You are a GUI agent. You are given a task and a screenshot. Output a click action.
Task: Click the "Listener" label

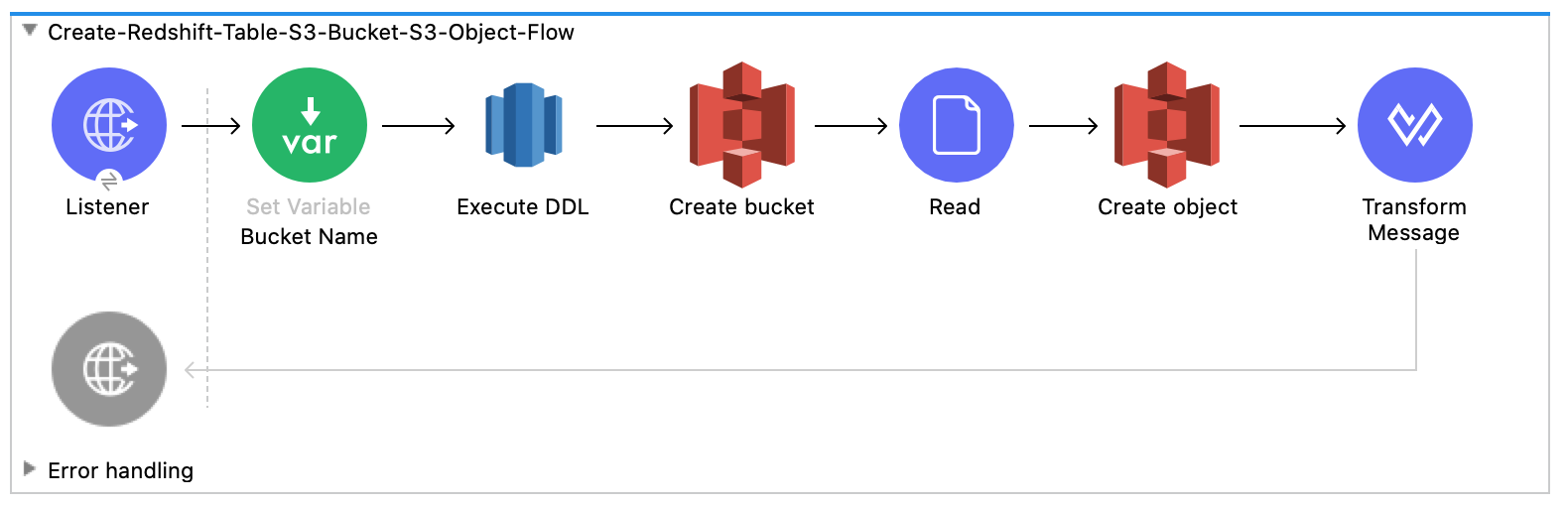coord(107,206)
